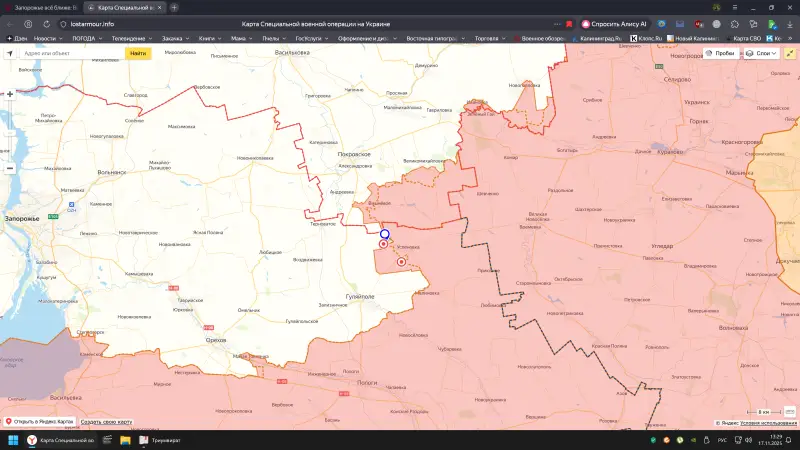Click Открыть в Яндекс Картах link
The height and width of the screenshot is (450, 800).
coord(40,422)
